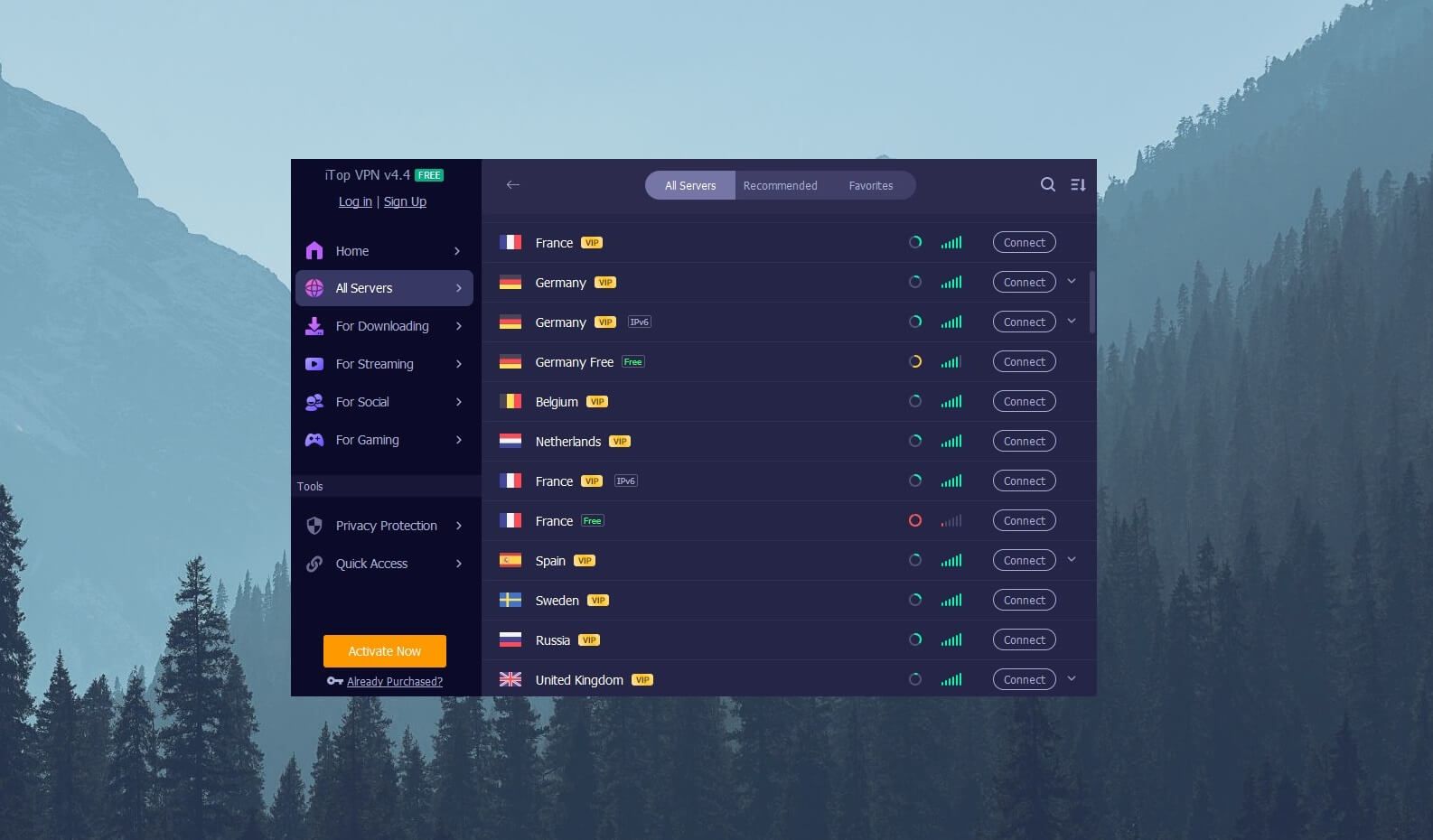Image resolution: width=1433 pixels, height=840 pixels.
Task: Open the For Social menu item
Action: (384, 402)
